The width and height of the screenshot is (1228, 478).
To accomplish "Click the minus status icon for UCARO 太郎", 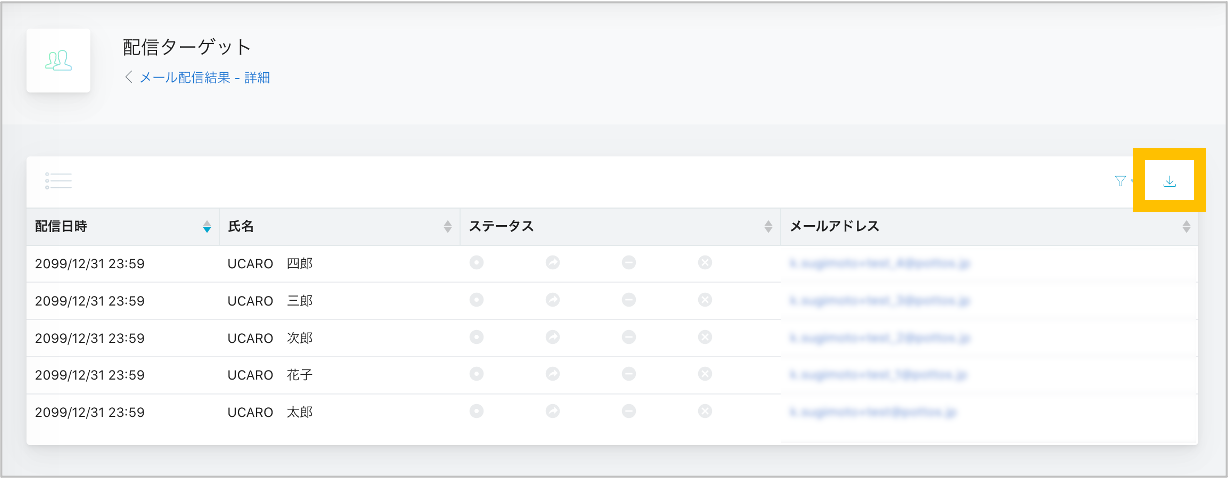I will pos(629,411).
